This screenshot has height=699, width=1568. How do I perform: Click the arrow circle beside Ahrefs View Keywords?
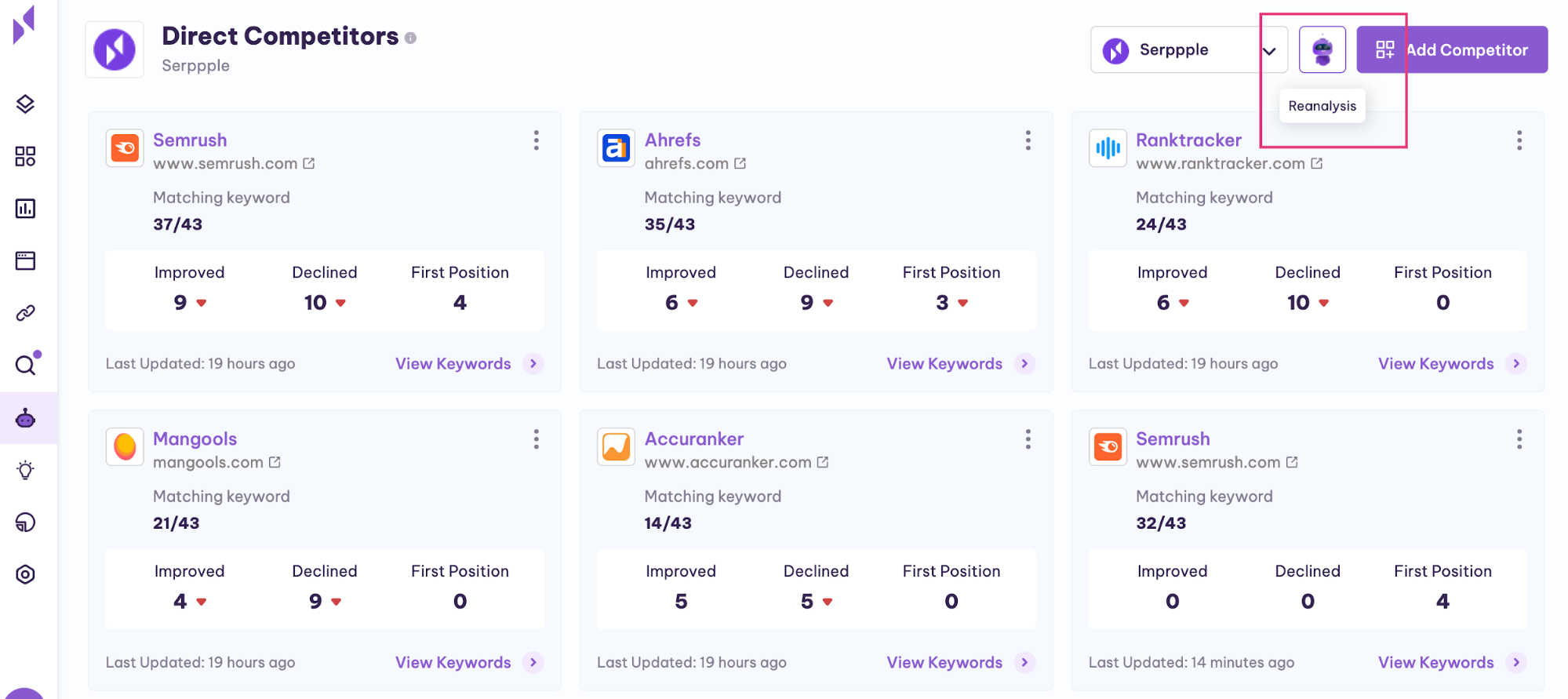[x=1024, y=363]
